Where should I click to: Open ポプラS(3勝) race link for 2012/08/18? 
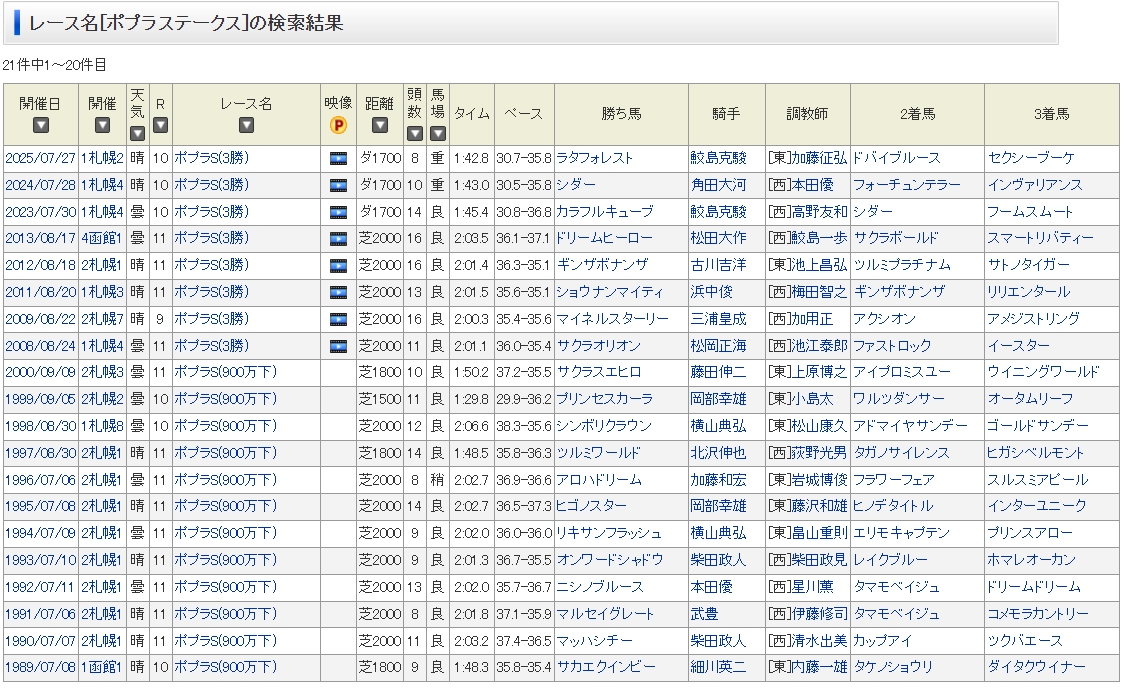212,265
